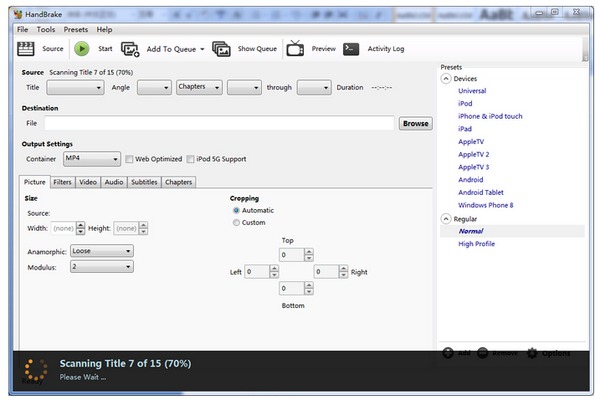
Task: Select the Picture tab
Action: click(x=34, y=182)
